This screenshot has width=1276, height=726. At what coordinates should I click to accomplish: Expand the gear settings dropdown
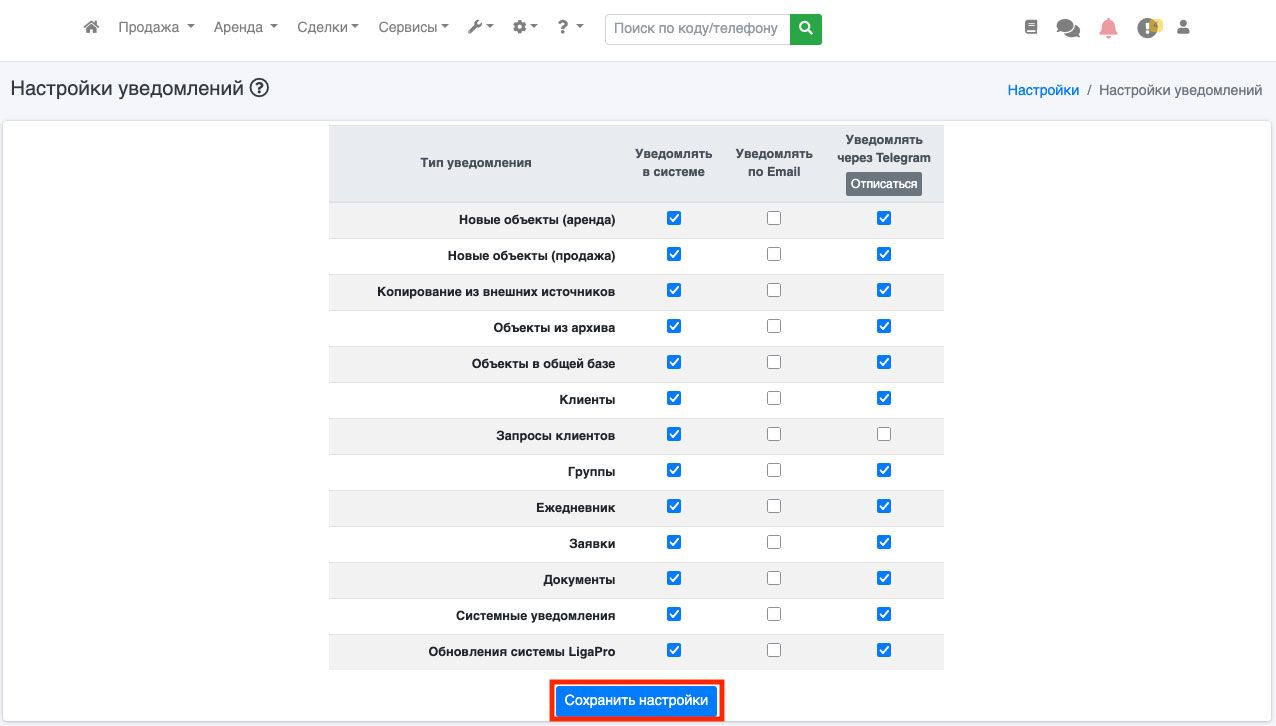(x=525, y=28)
